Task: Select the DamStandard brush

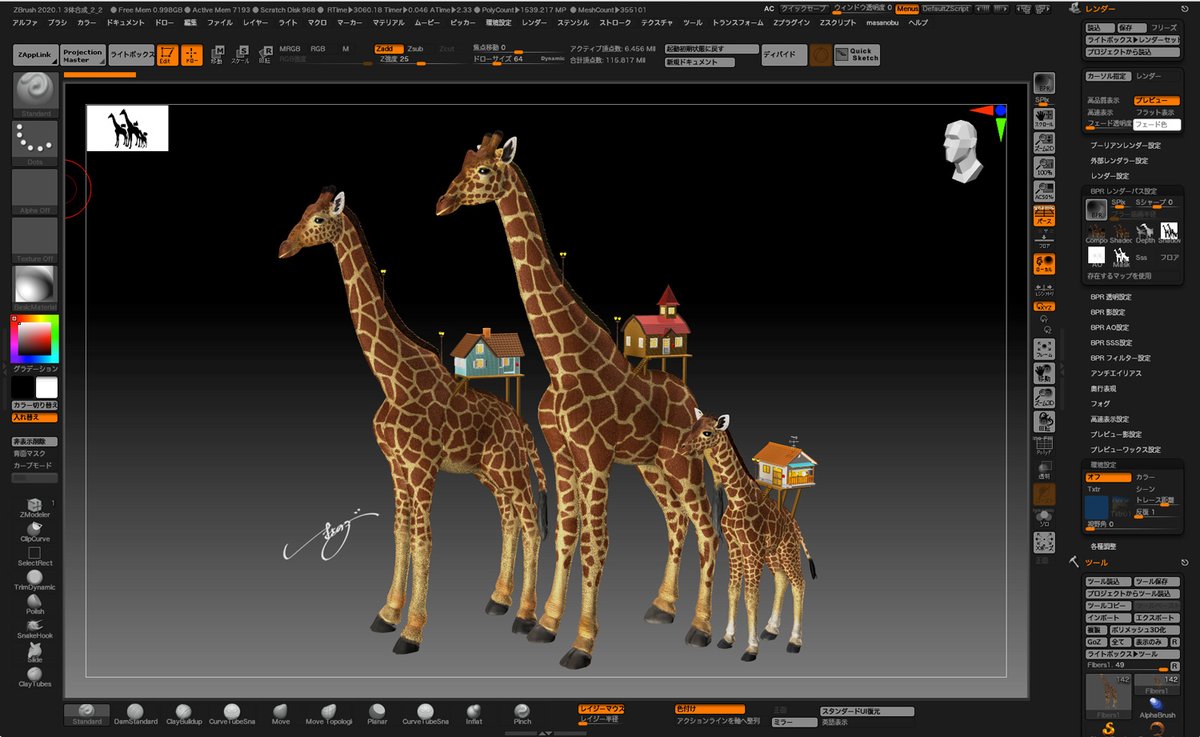Action: point(137,711)
